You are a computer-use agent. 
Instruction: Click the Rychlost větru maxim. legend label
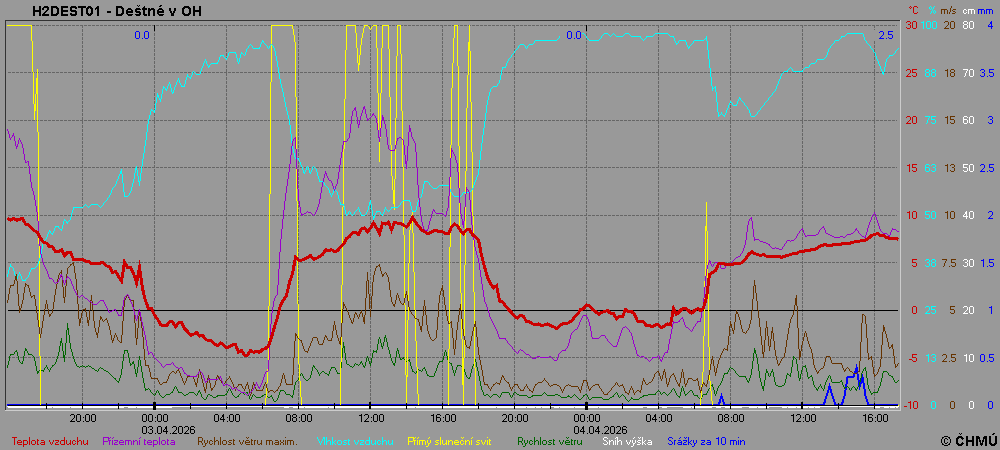point(247,440)
